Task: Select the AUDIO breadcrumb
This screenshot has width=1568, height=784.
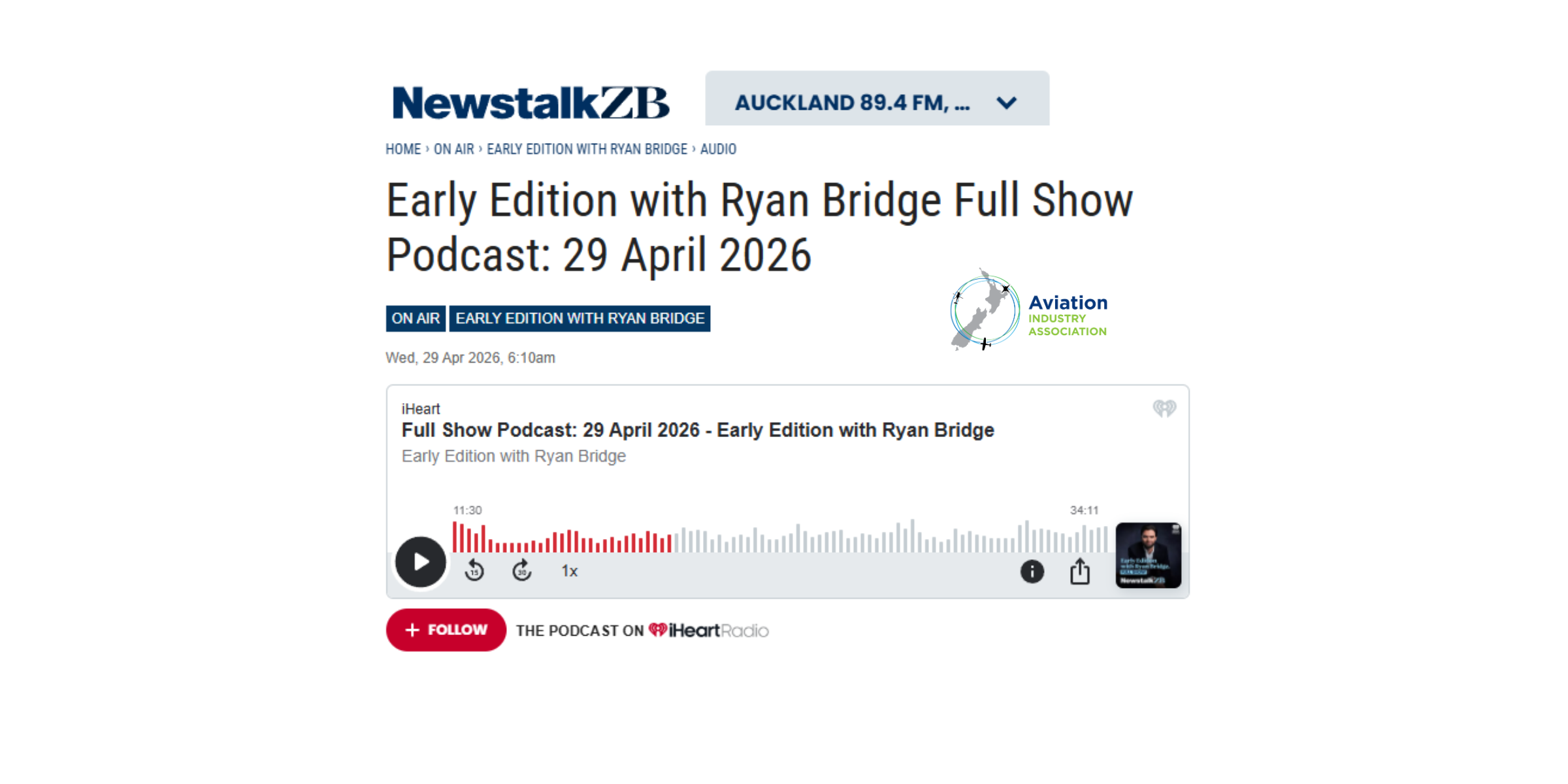Action: tap(718, 150)
